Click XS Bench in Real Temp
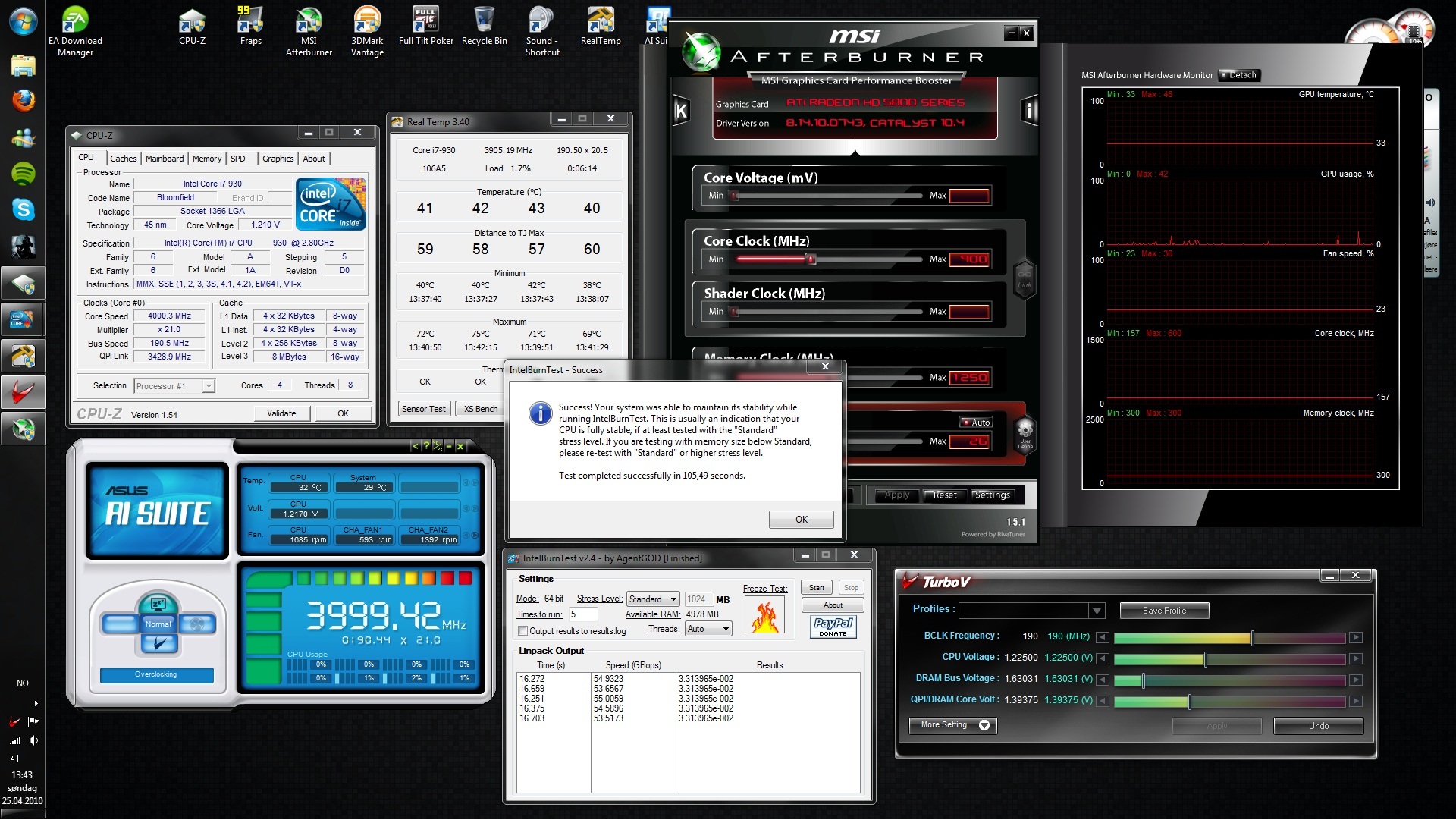1456x820 pixels. (x=481, y=409)
